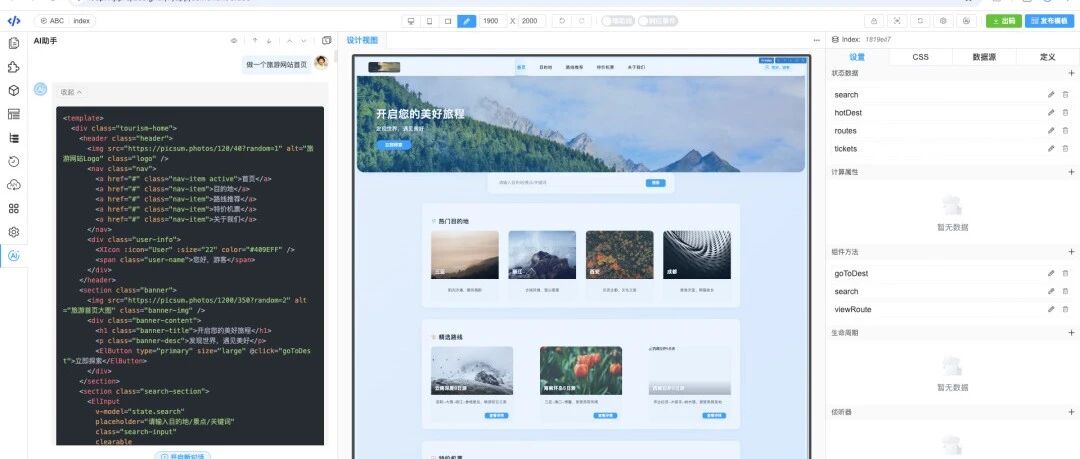Image resolution: width=1080 pixels, height=459 pixels.
Task: Open the AI assistant sidebar icon
Action: coord(13,256)
